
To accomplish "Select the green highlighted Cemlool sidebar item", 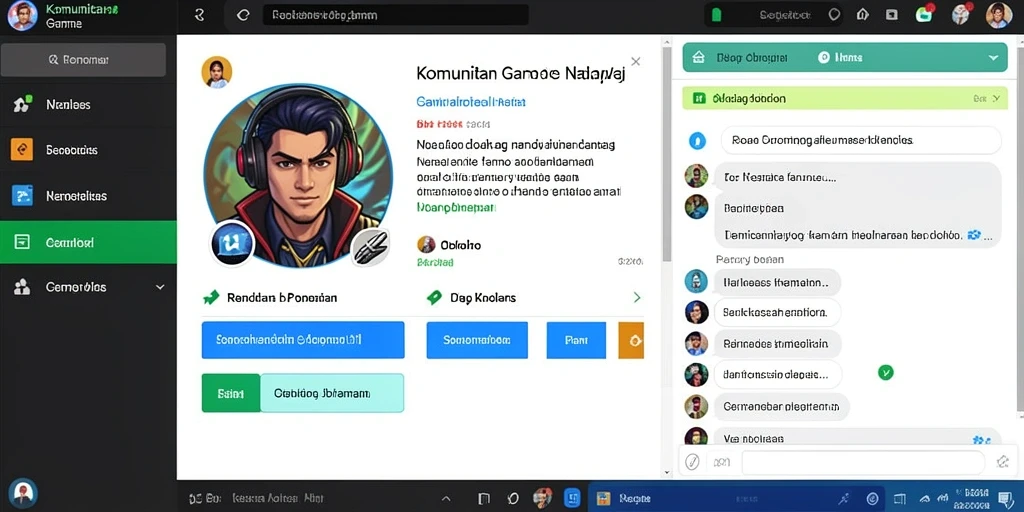I will click(x=88, y=242).
